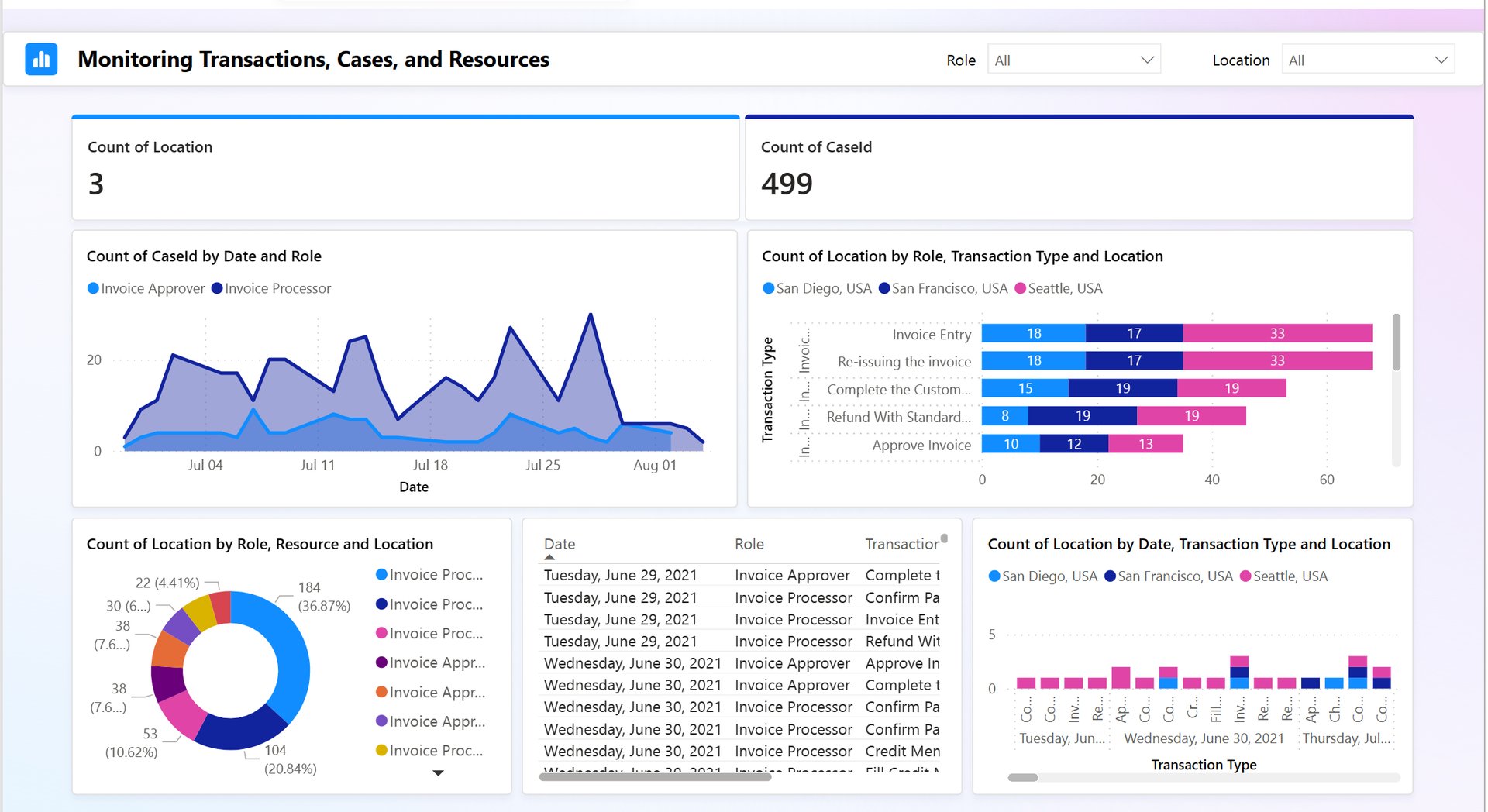Click the Seattle 33 segment for Invoice Entry
The width and height of the screenshot is (1488, 812).
[1276, 333]
